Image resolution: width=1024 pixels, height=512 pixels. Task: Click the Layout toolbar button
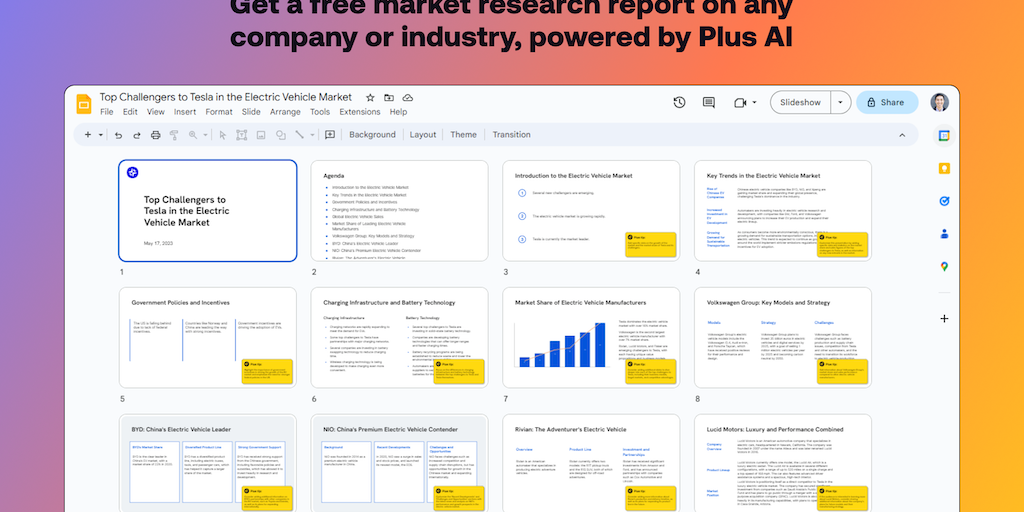click(423, 135)
